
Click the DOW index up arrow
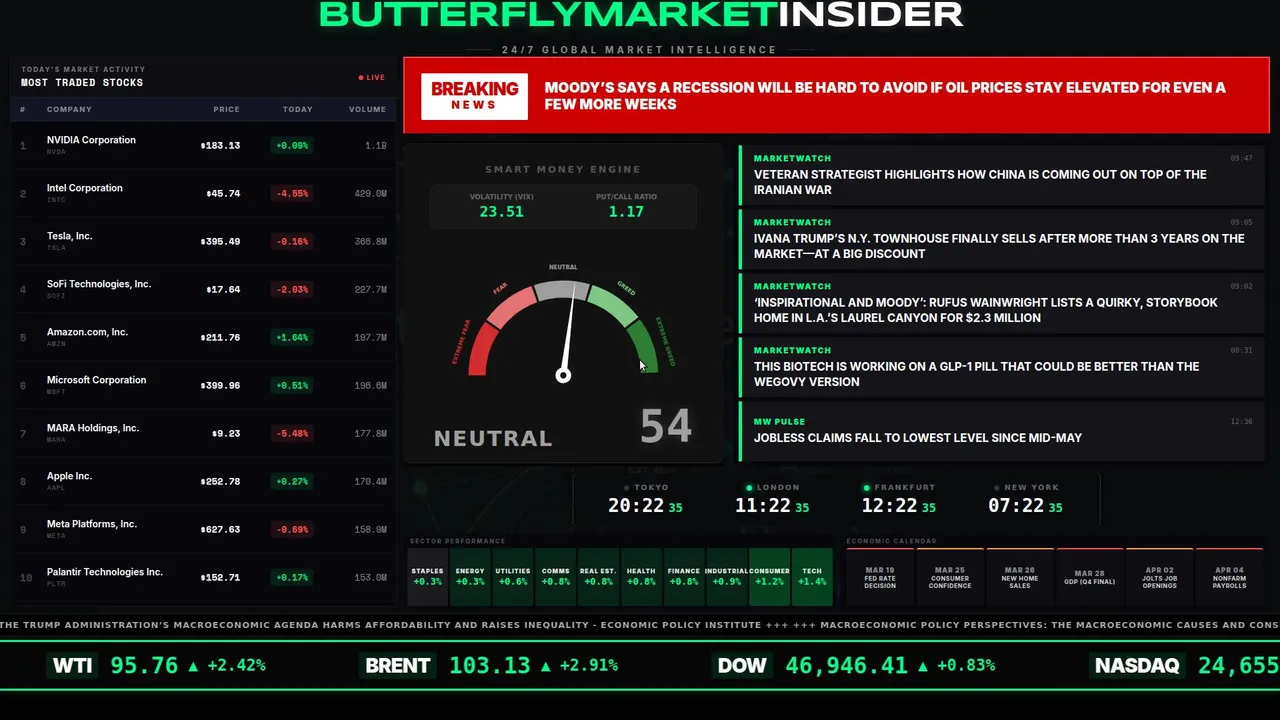point(923,666)
